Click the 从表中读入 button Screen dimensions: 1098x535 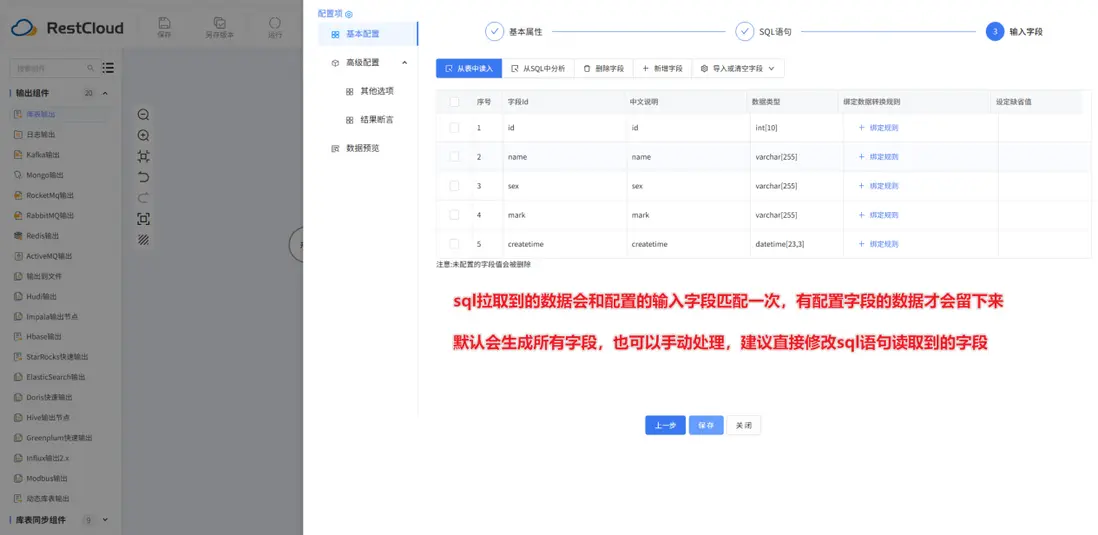[x=468, y=69]
